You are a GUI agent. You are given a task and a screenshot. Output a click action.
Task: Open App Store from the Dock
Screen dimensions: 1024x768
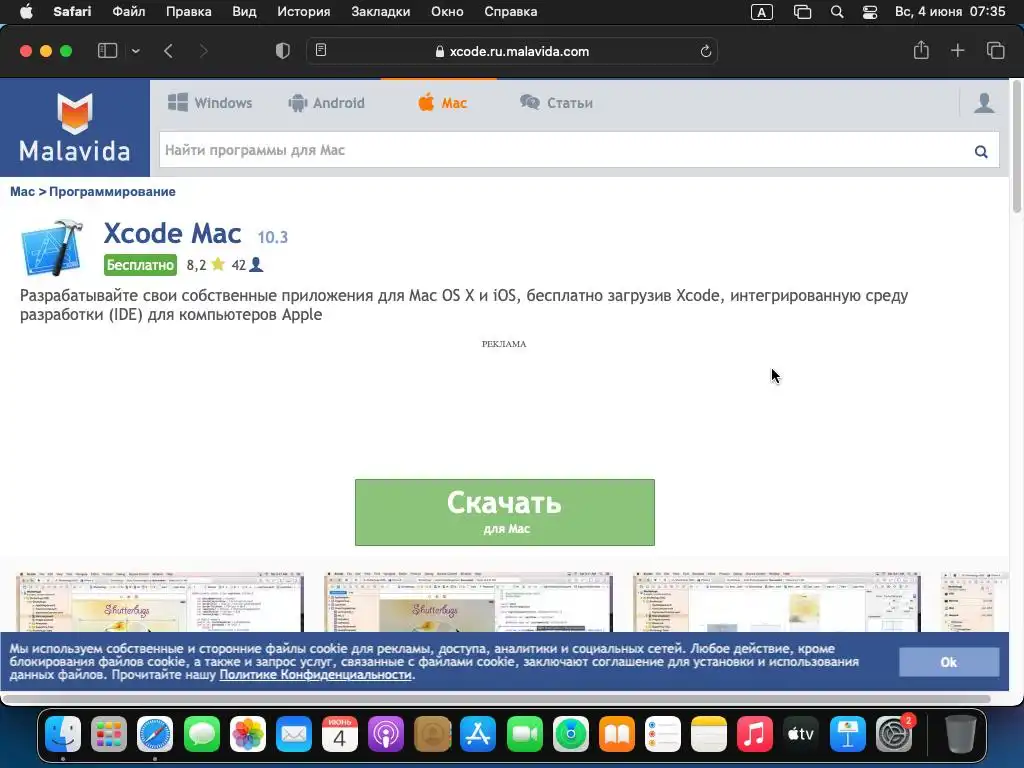(478, 734)
